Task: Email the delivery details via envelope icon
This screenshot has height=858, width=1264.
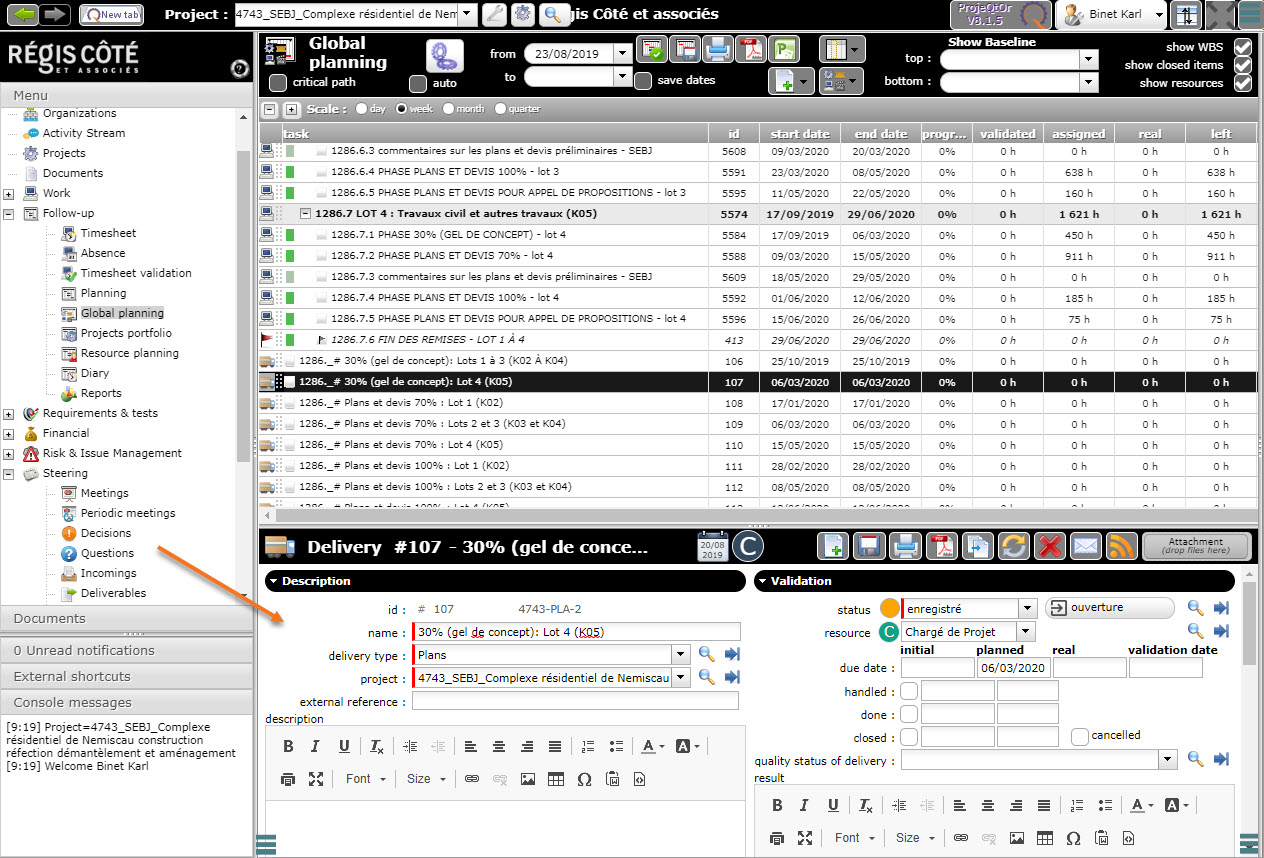Action: pyautogui.click(x=1085, y=547)
